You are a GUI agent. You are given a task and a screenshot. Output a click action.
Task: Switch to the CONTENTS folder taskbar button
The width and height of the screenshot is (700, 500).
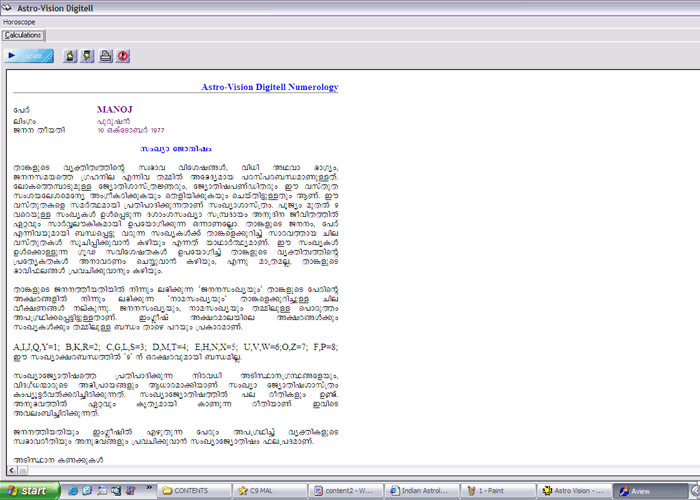click(x=194, y=491)
